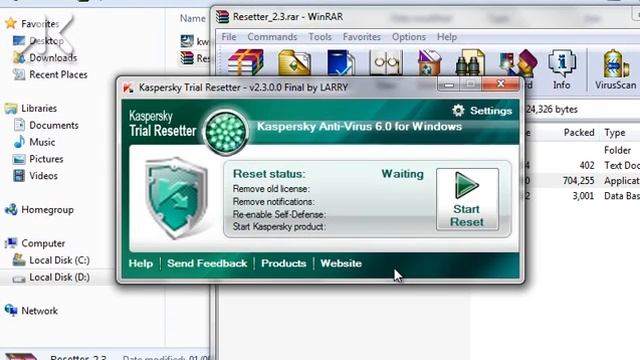Open WinRAR Help menu
The height and width of the screenshot is (360, 640).
point(447,37)
